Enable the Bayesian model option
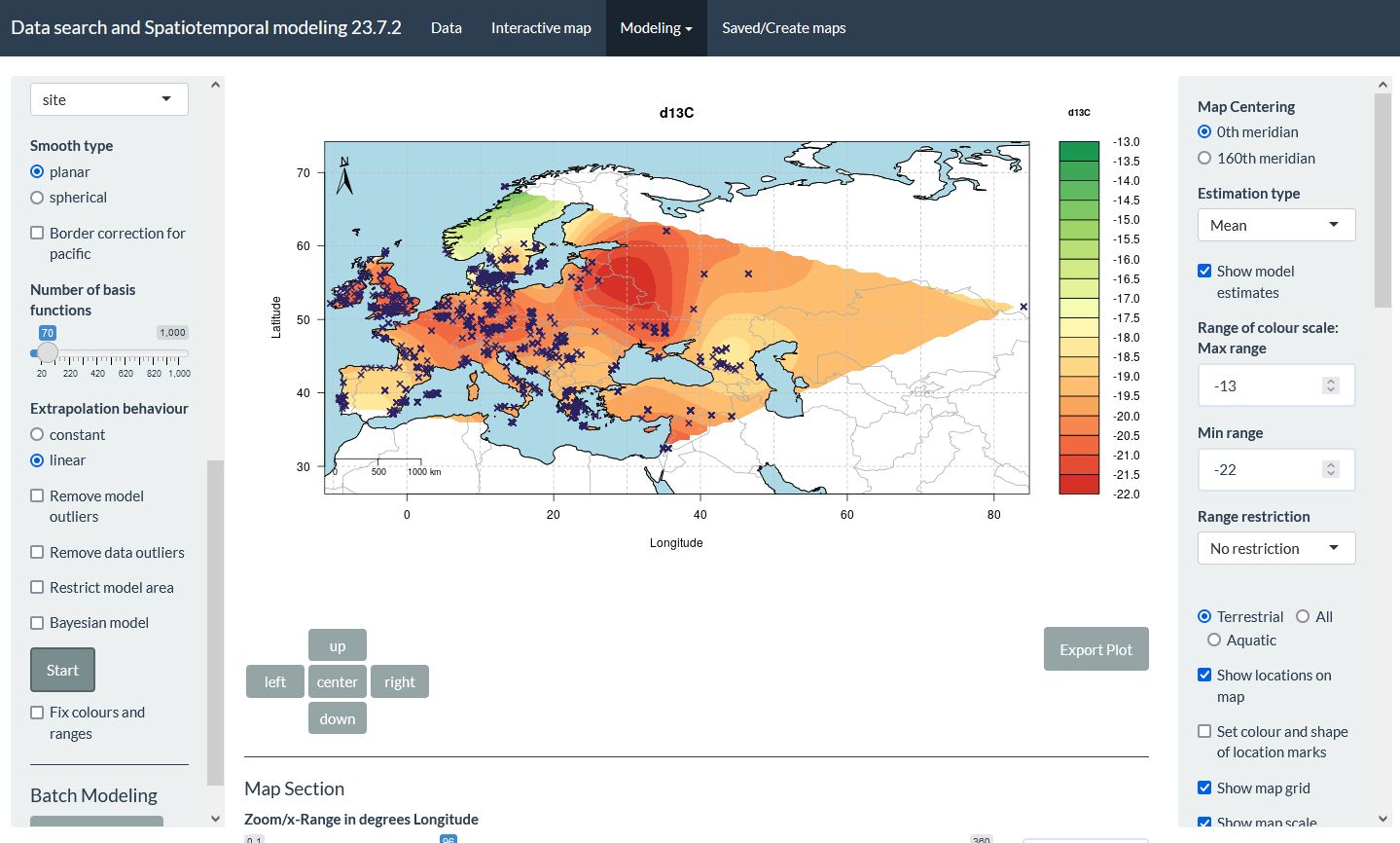This screenshot has height=843, width=1400. tap(37, 622)
